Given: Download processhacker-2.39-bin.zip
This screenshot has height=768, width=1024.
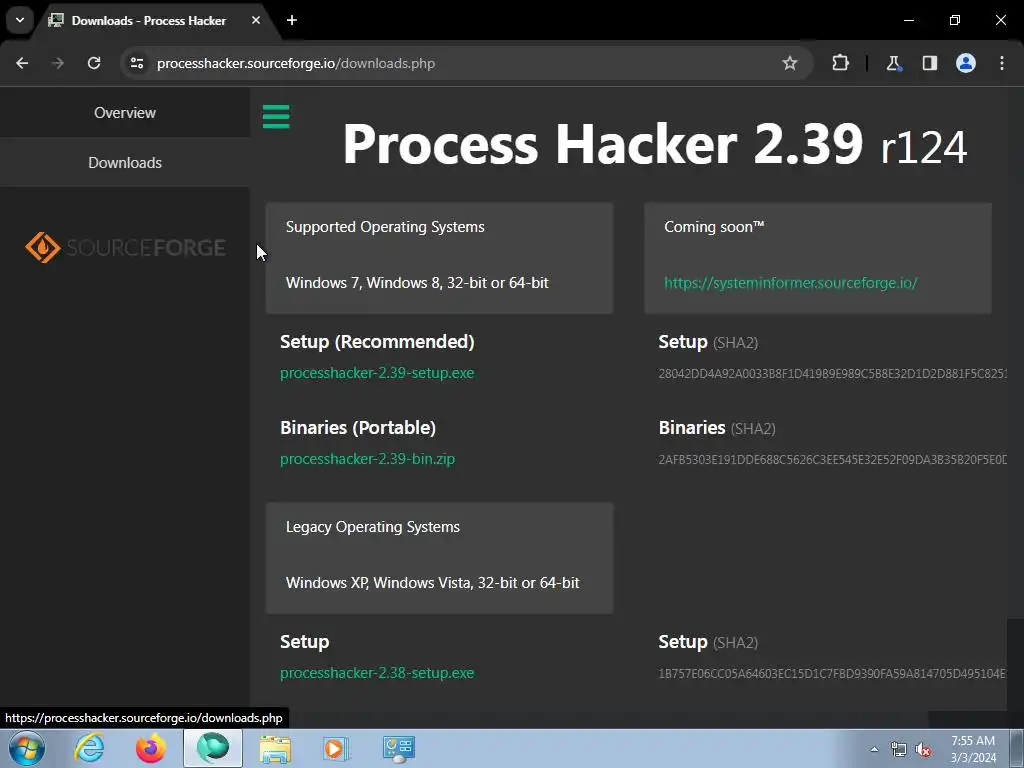Looking at the screenshot, I should tap(367, 459).
